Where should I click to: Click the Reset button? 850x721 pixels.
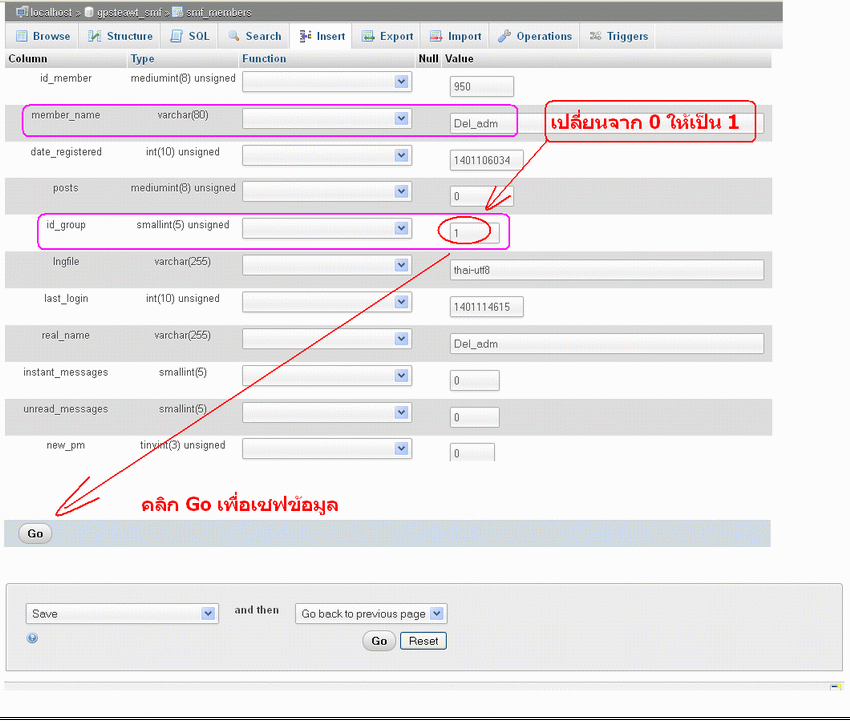pos(422,640)
